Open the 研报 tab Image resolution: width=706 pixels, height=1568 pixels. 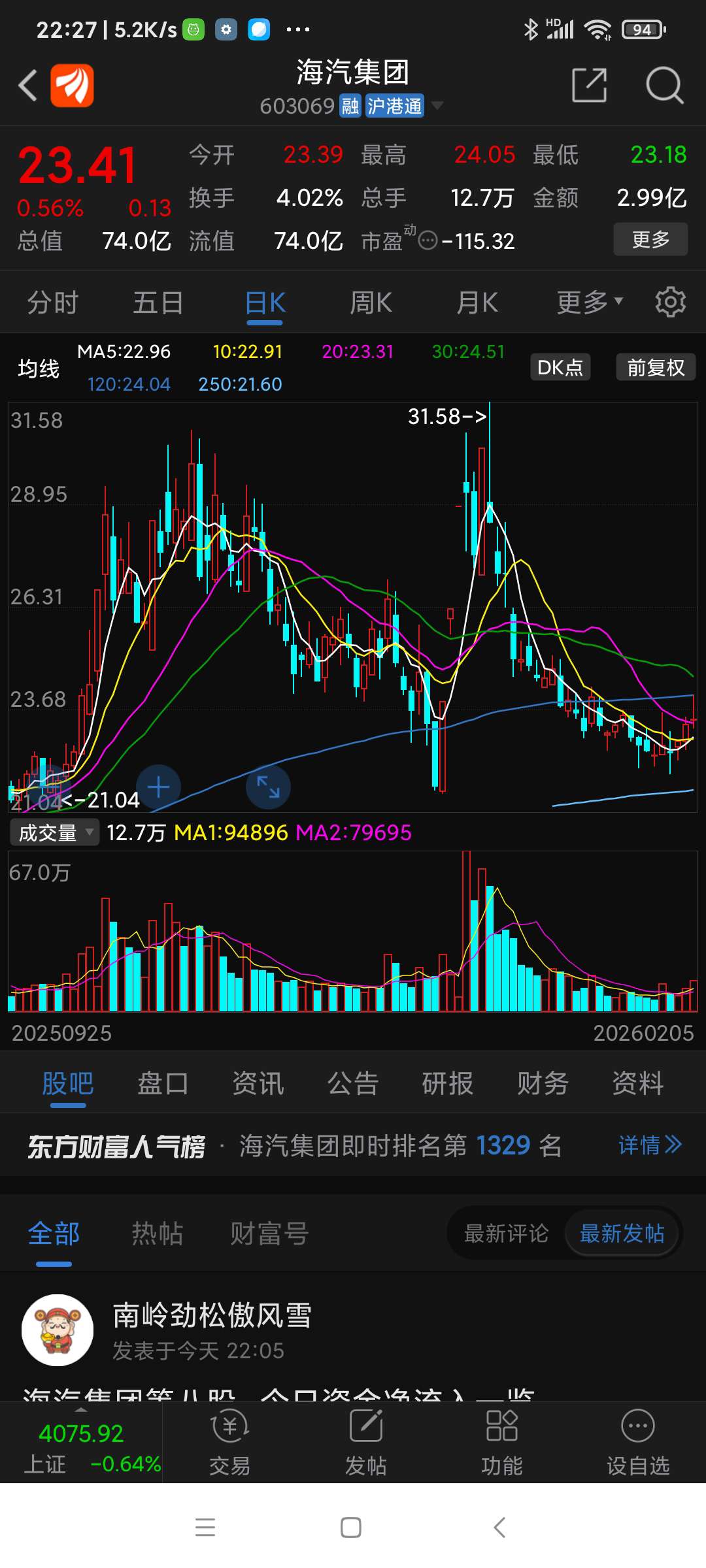click(448, 1083)
